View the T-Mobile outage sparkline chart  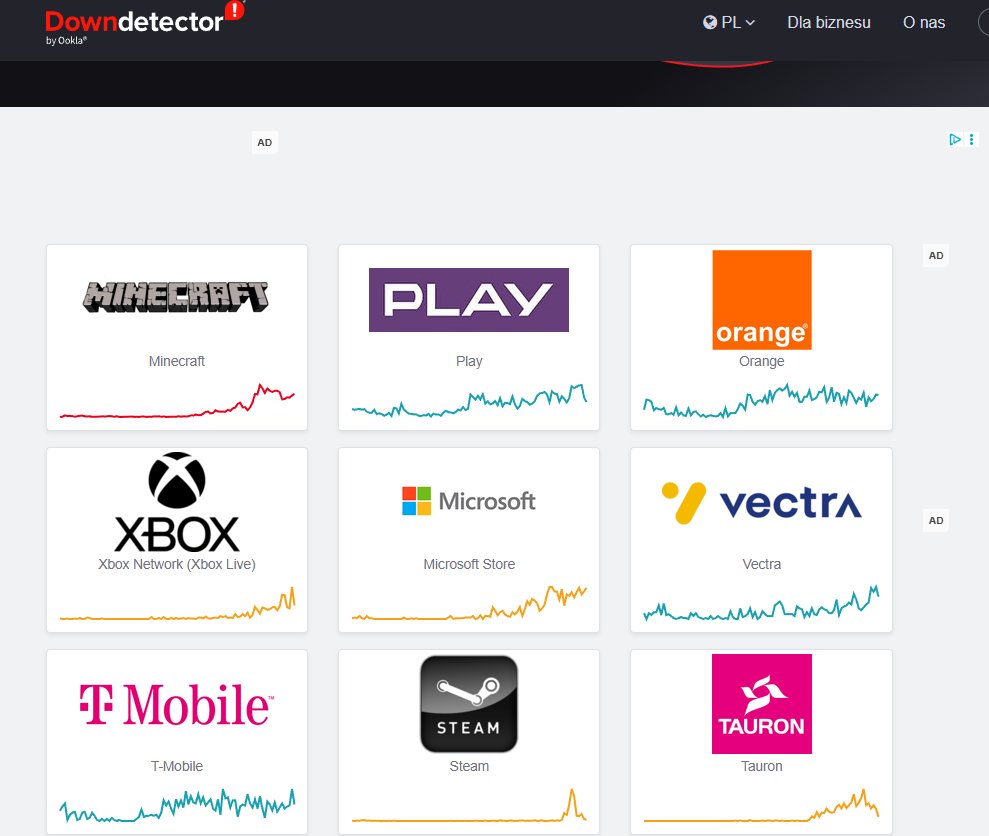pos(177,805)
